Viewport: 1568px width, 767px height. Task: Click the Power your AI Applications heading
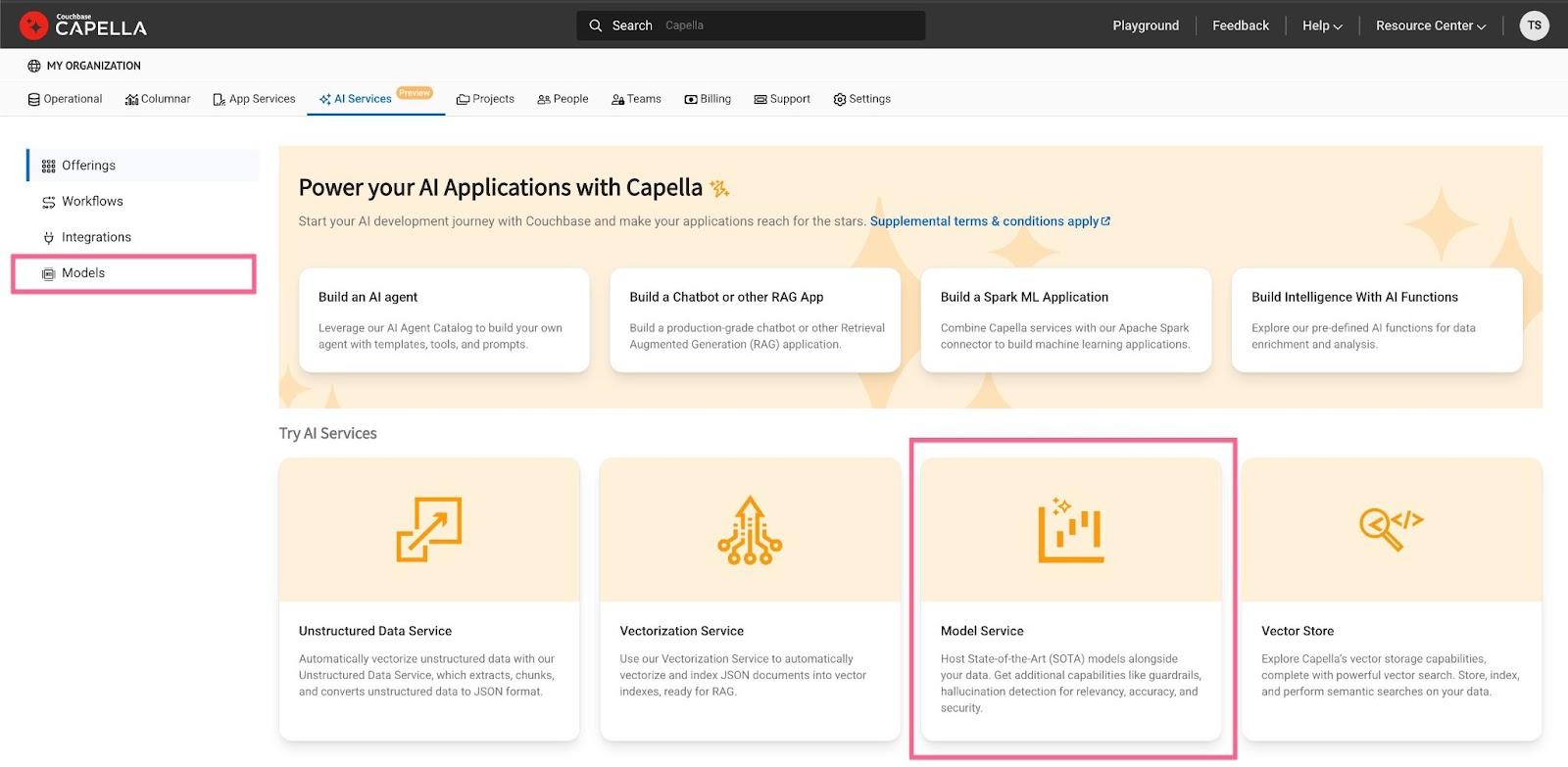[x=501, y=187]
